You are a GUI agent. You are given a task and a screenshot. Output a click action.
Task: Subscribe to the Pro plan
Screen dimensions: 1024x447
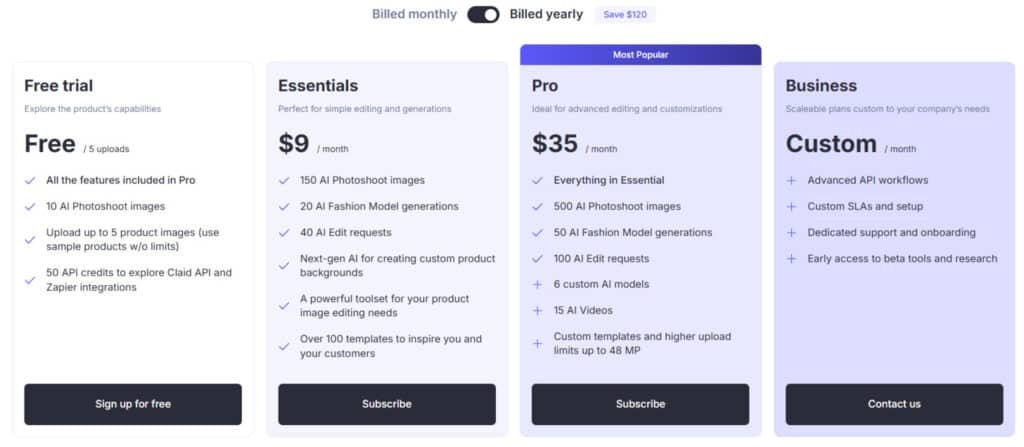(640, 404)
